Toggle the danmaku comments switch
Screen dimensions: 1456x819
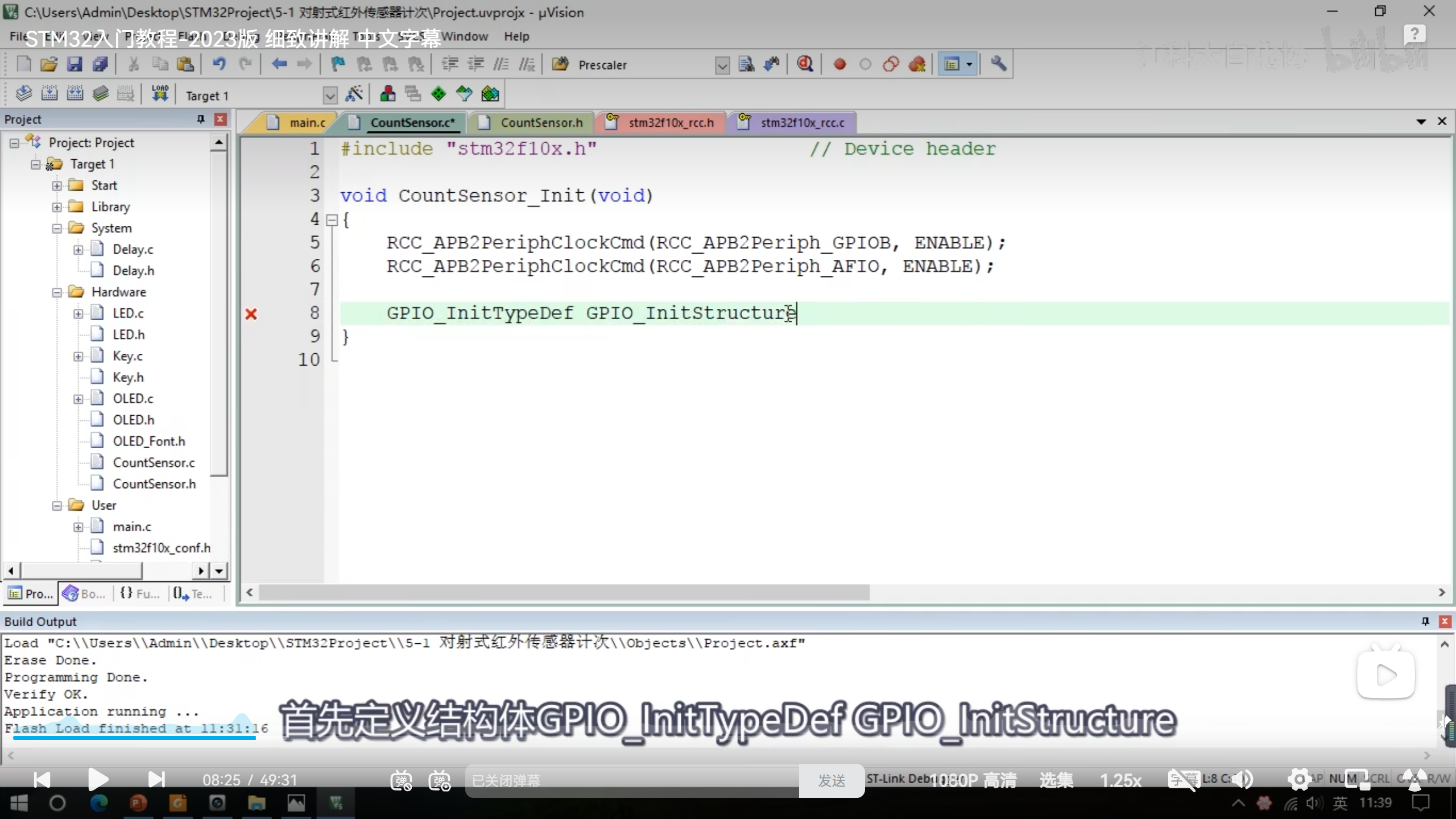pos(402,781)
